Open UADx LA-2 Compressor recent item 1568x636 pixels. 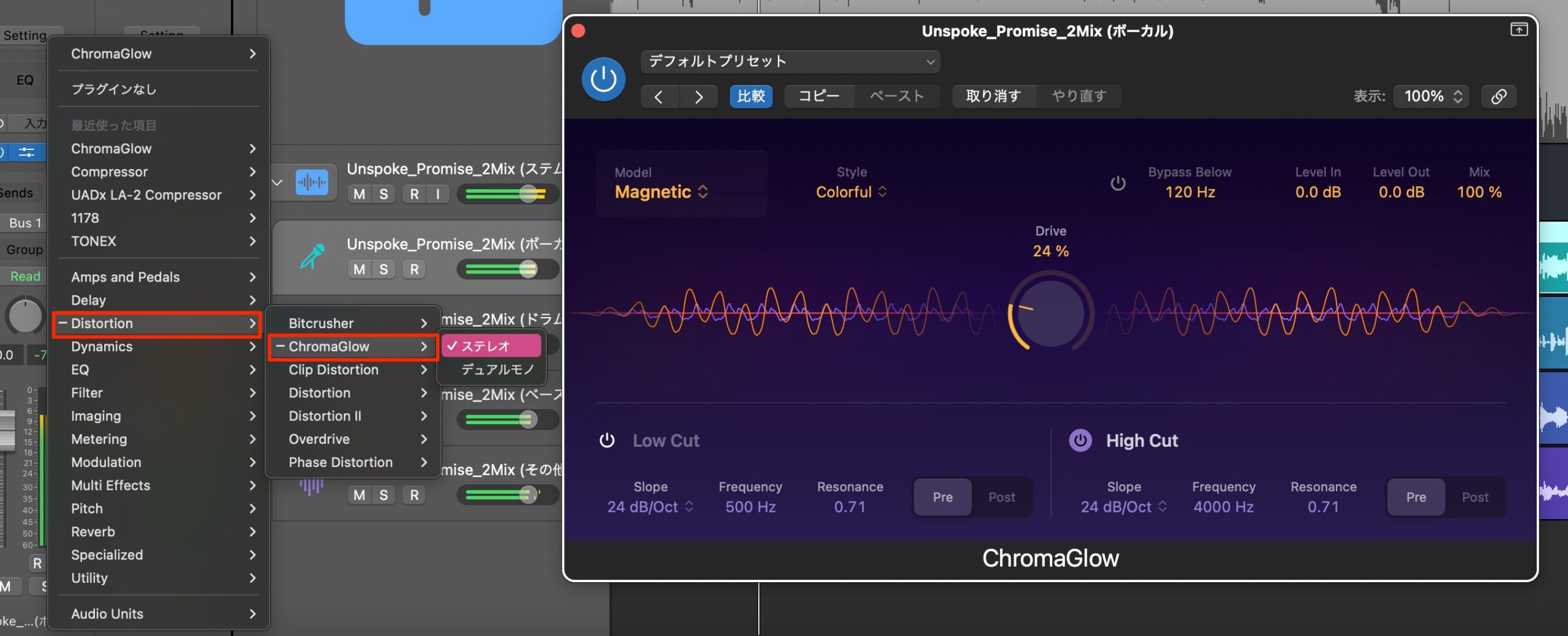(x=158, y=195)
